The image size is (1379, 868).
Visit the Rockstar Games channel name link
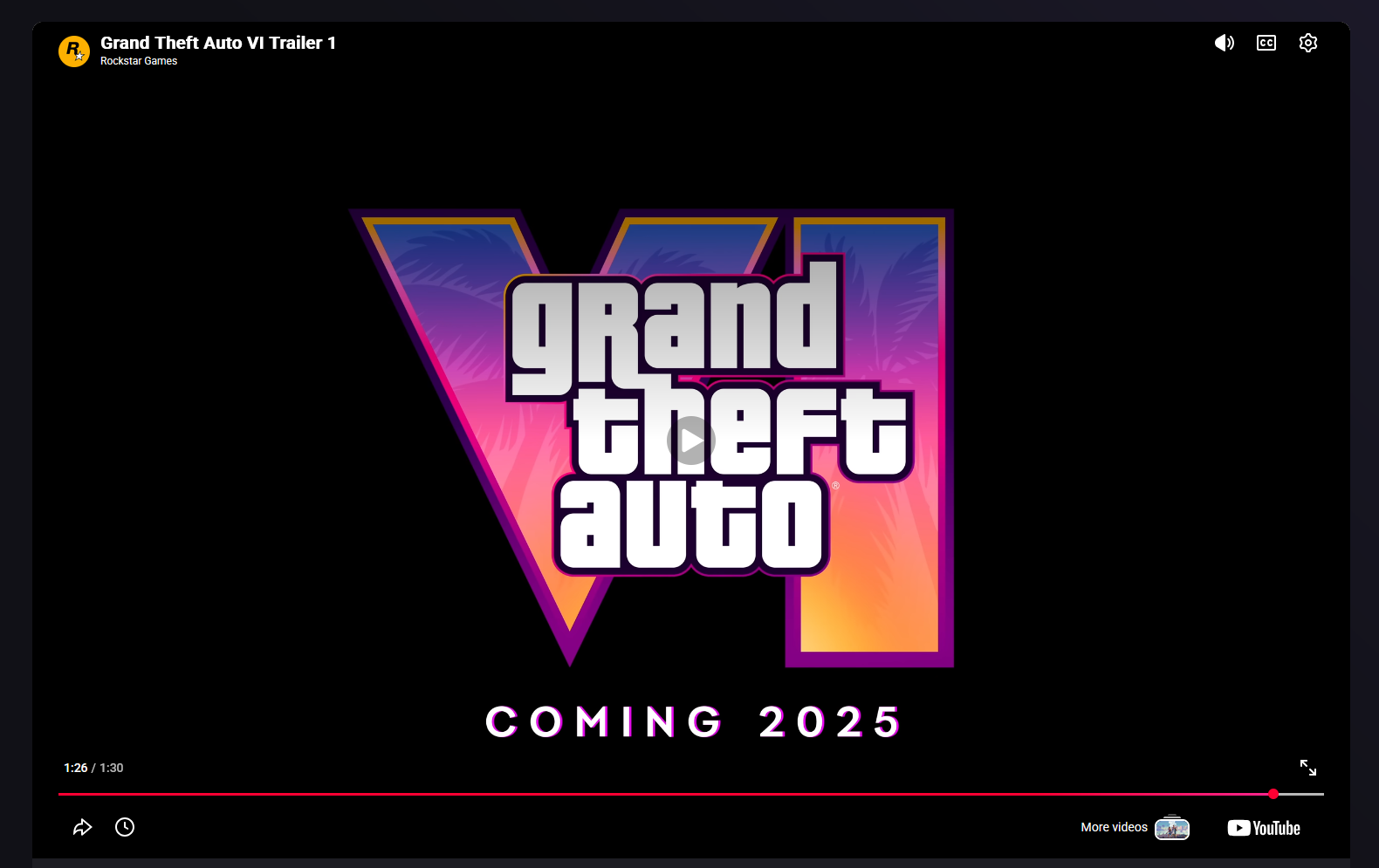tap(139, 61)
